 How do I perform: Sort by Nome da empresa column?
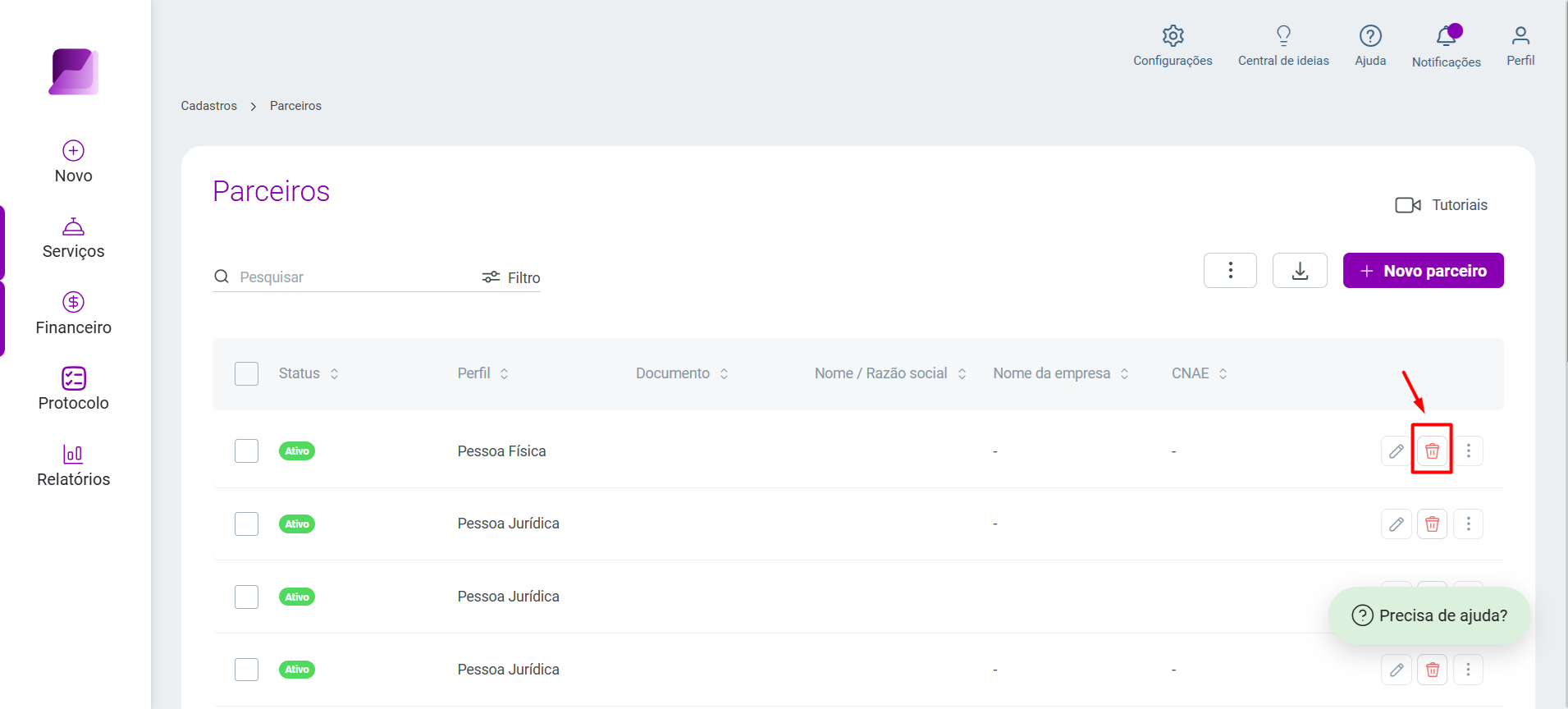(1061, 373)
